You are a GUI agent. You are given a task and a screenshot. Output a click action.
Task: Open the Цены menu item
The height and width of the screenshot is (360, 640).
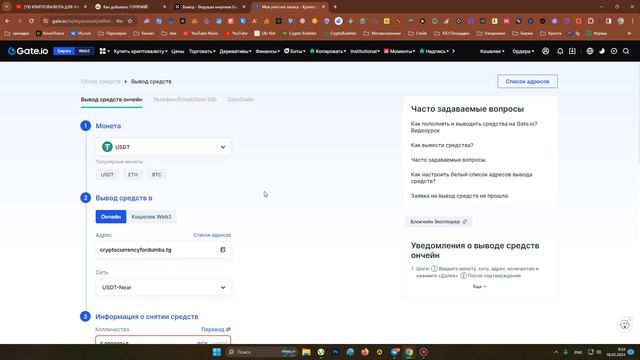pyautogui.click(x=178, y=51)
